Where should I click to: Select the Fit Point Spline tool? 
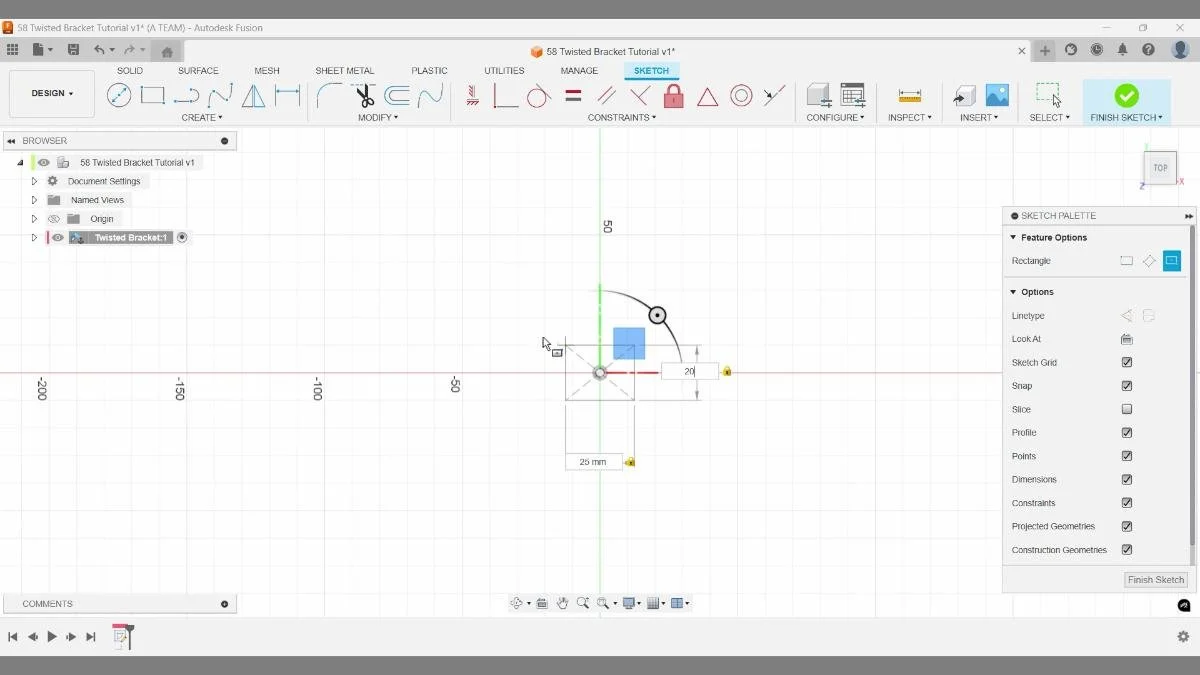tap(219, 95)
